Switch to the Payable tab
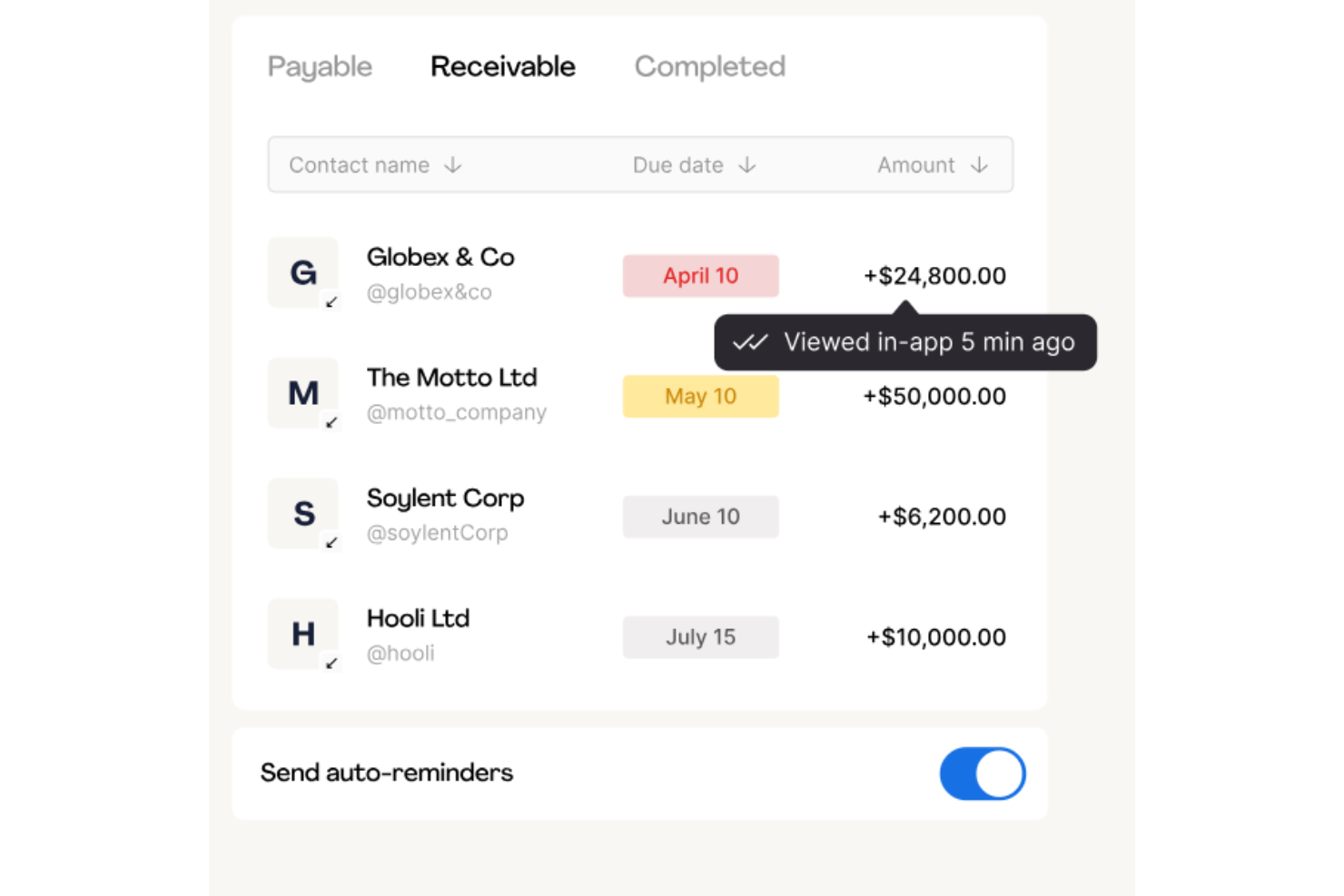Viewport: 1344px width, 896px height. click(320, 66)
